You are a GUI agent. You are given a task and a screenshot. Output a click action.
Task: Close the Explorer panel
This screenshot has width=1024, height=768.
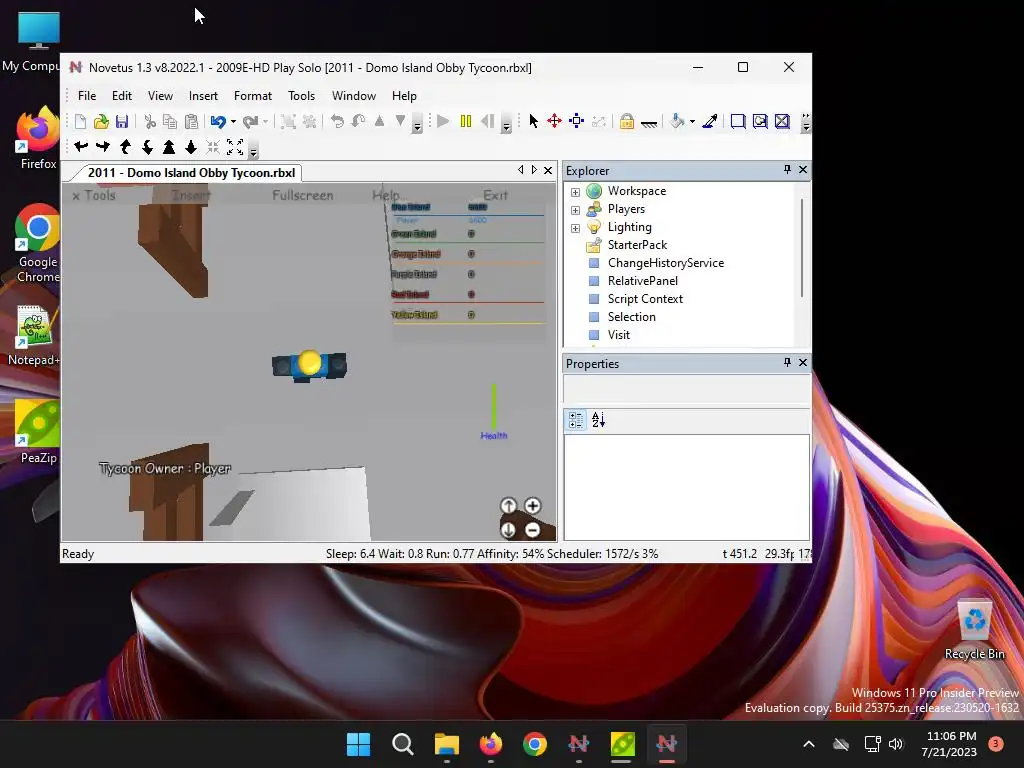(x=803, y=170)
